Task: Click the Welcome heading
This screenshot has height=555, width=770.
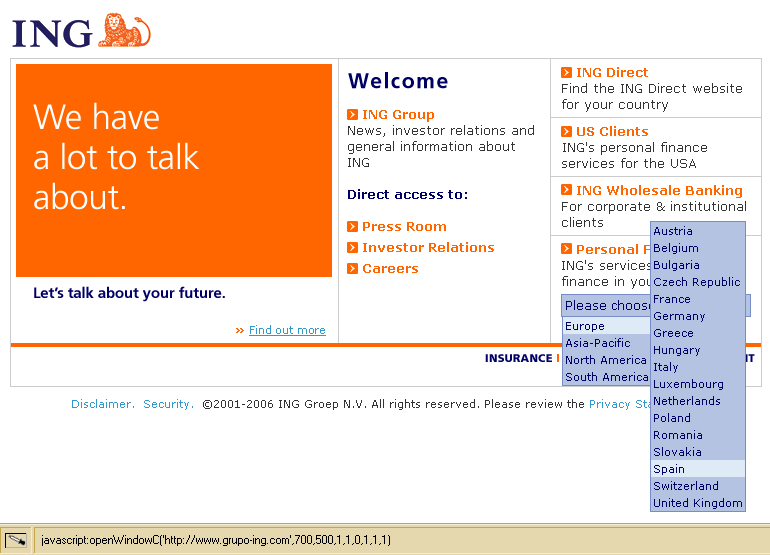Action: tap(398, 81)
